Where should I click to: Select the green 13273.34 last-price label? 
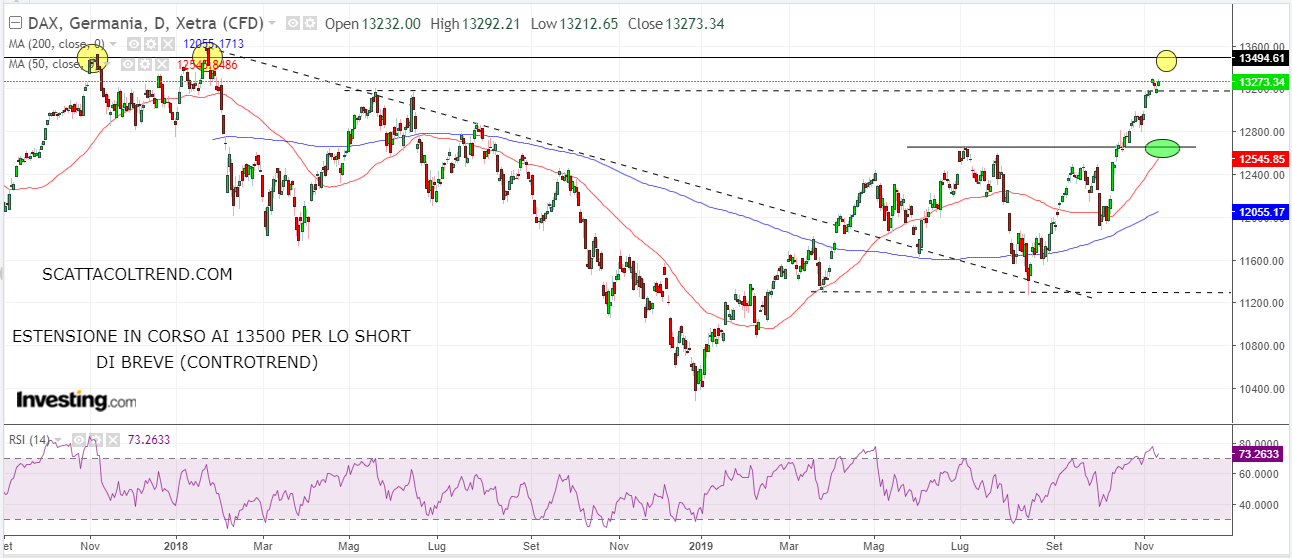[1260, 81]
